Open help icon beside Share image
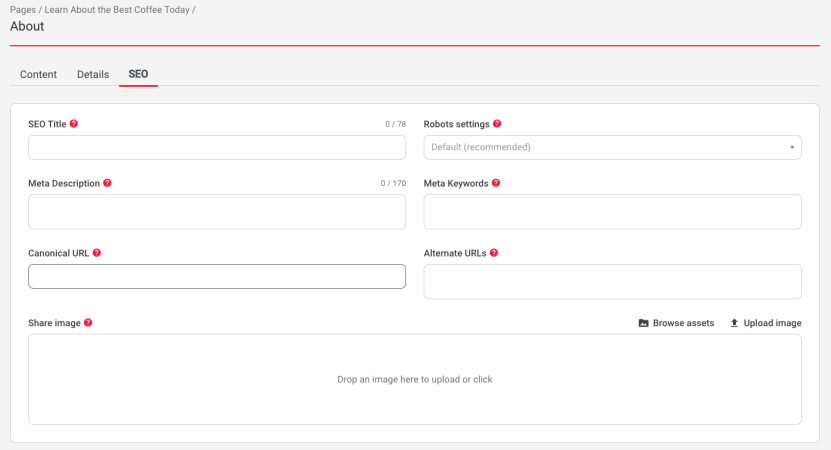The width and height of the screenshot is (831, 450). (88, 322)
